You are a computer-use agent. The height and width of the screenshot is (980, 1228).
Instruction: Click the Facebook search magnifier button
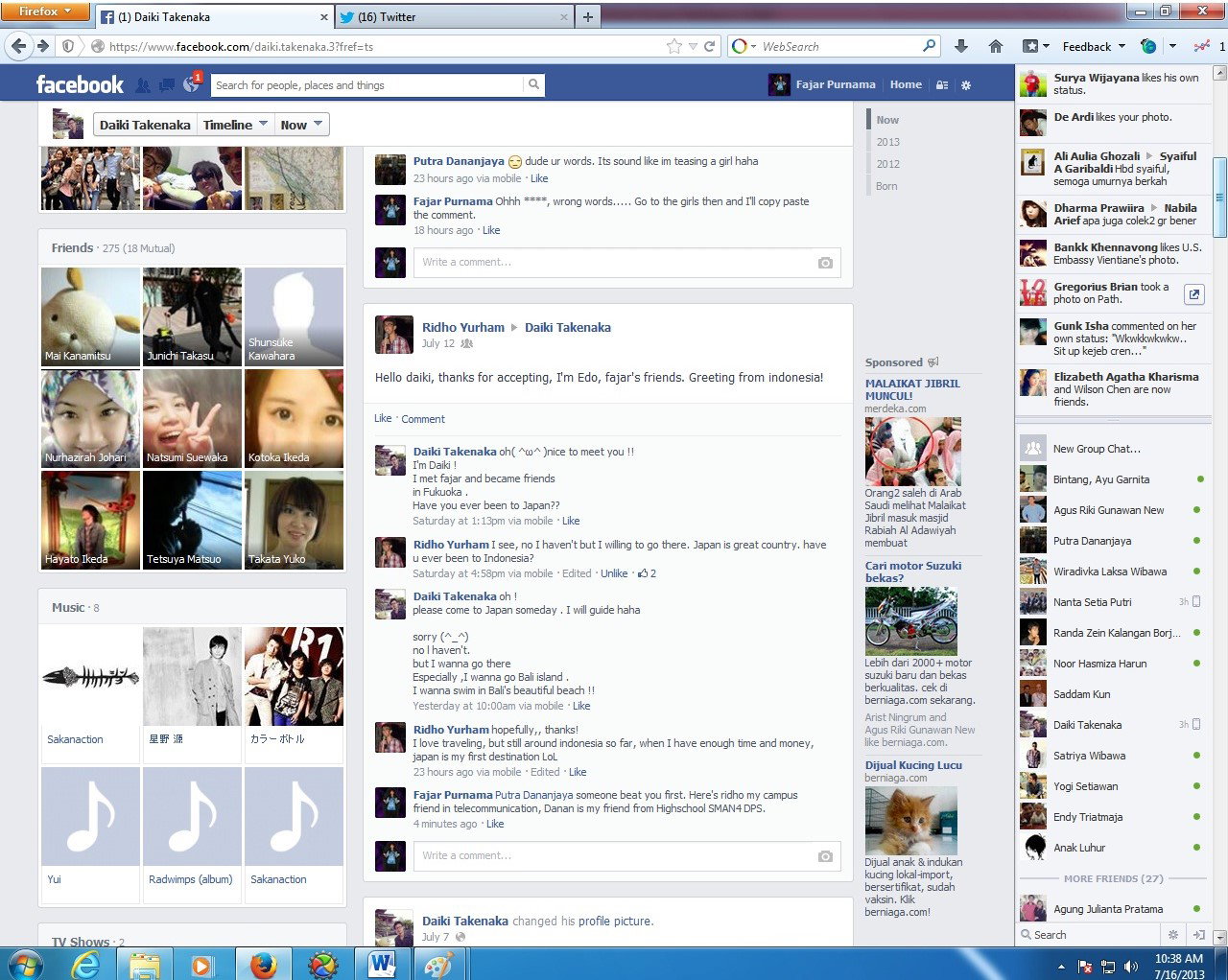pyautogui.click(x=533, y=84)
